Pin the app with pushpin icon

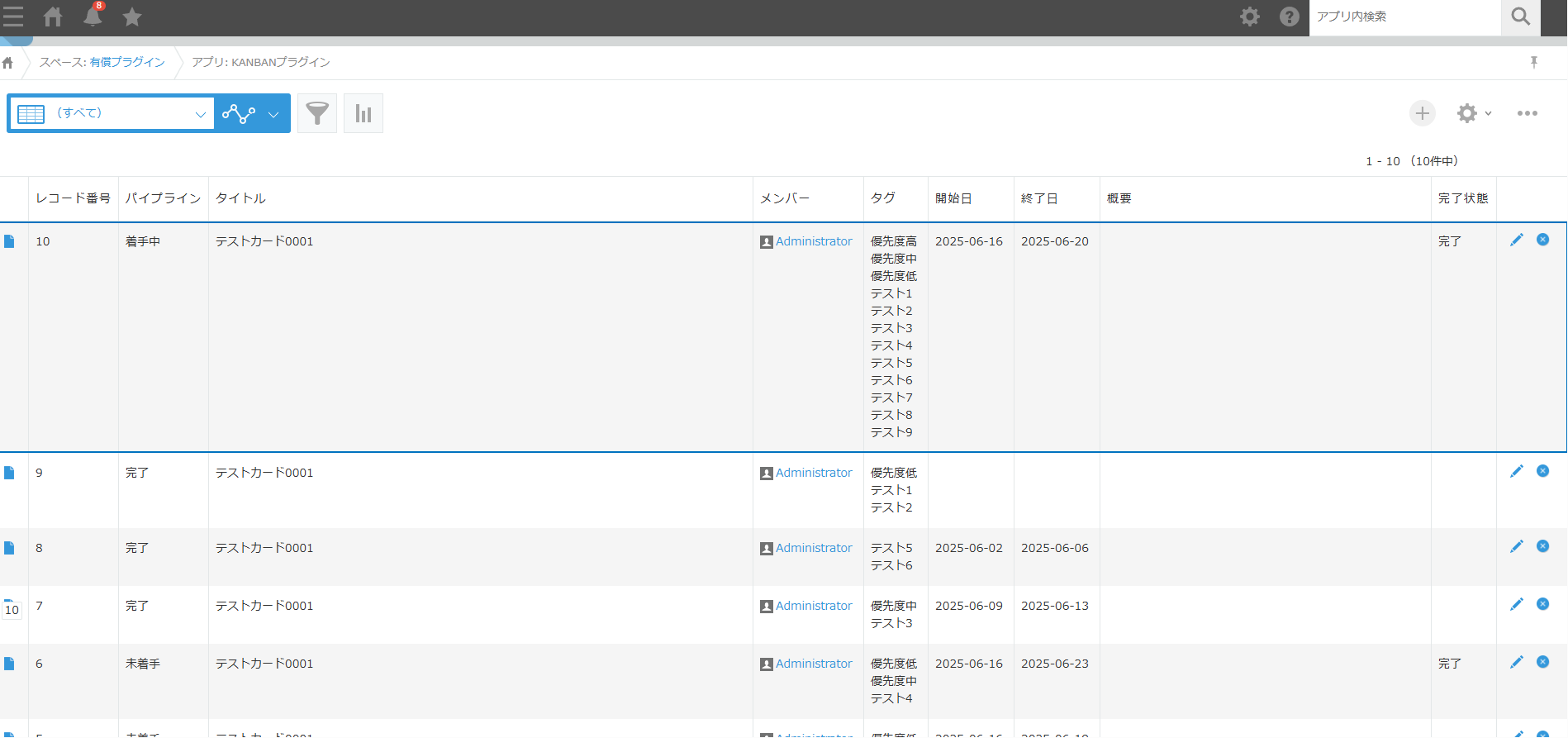coord(1534,62)
